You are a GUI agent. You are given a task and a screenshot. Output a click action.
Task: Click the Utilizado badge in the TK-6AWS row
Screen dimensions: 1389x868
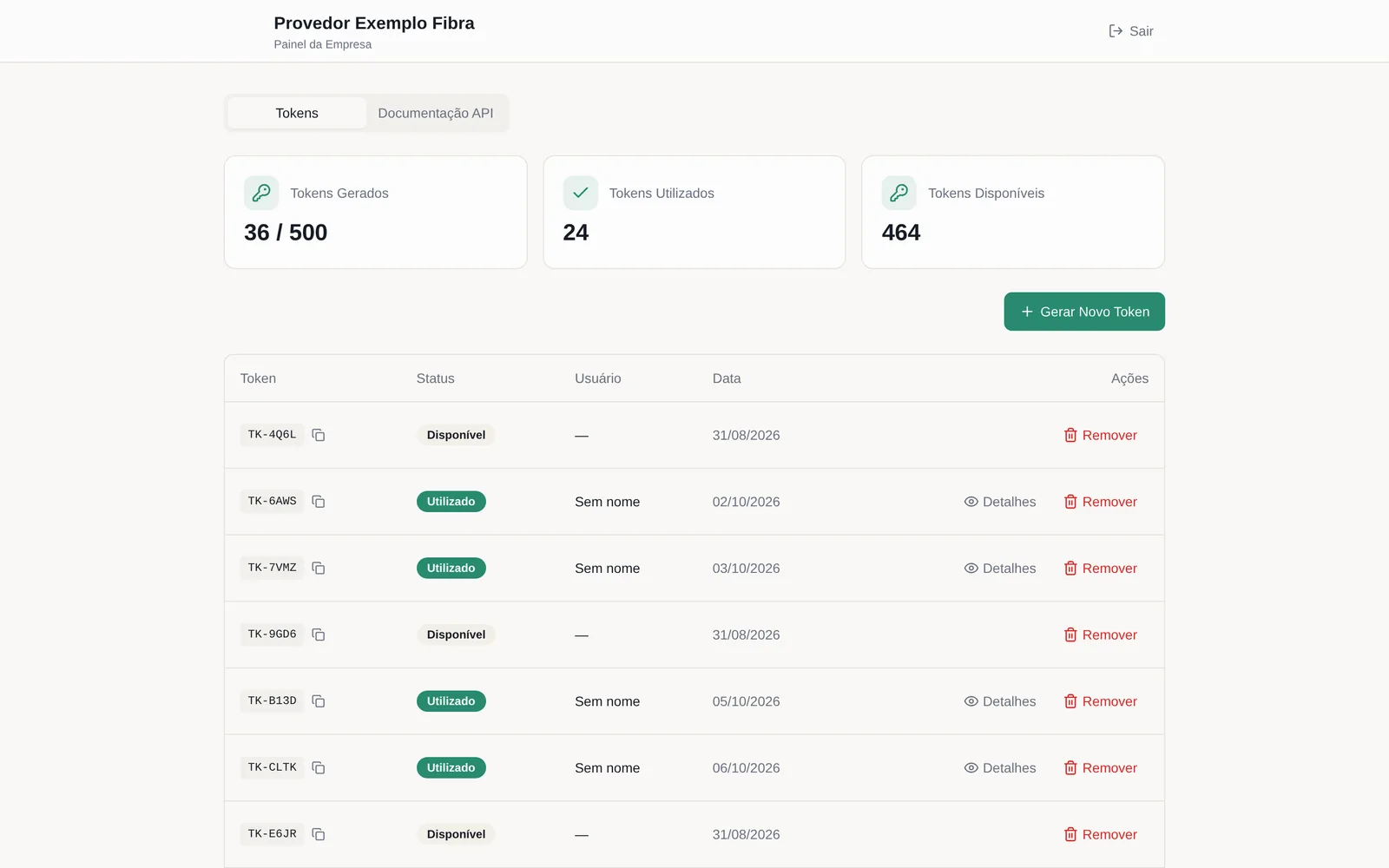451,502
